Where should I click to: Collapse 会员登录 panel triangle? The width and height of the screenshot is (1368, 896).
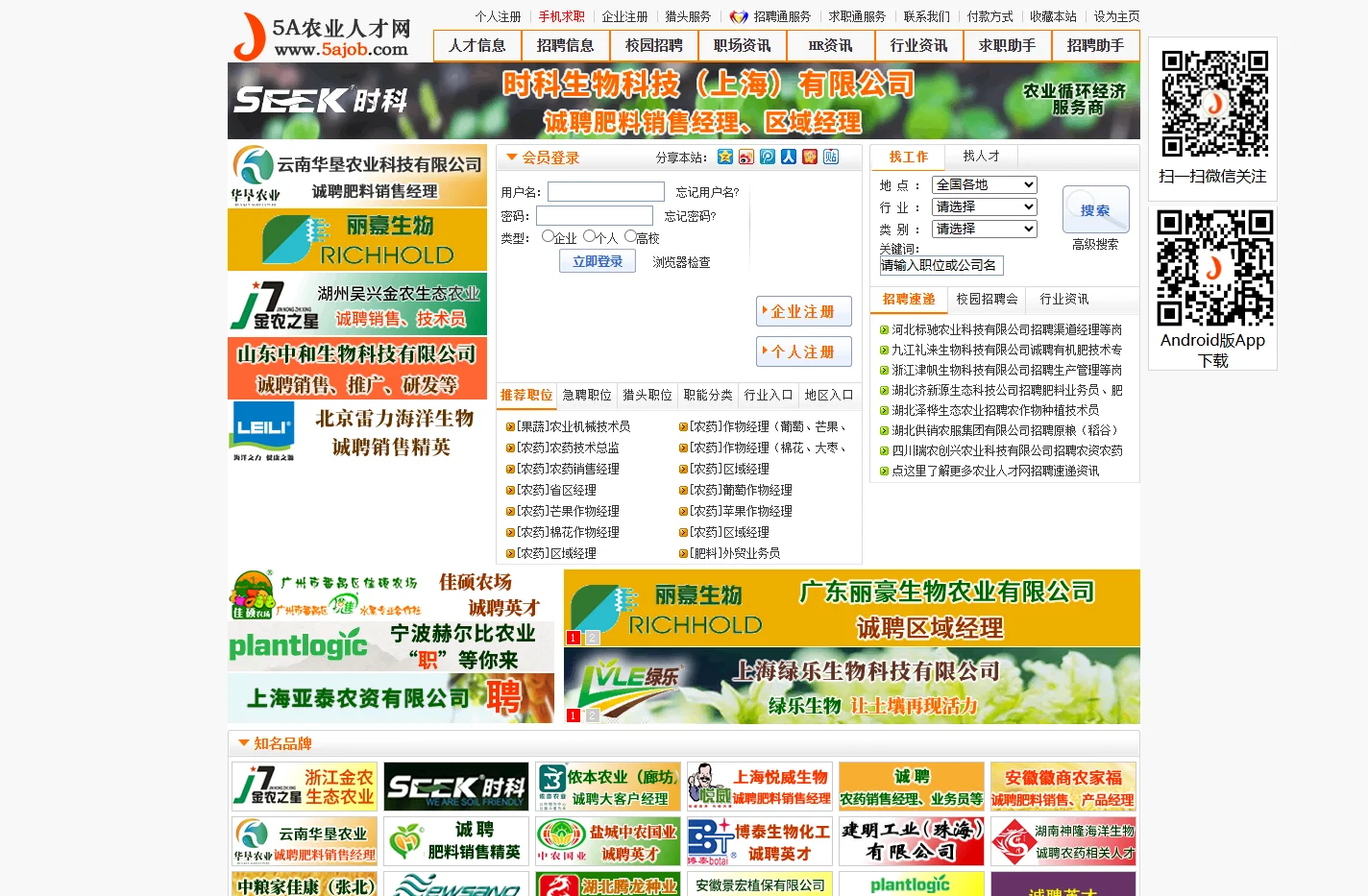[512, 157]
